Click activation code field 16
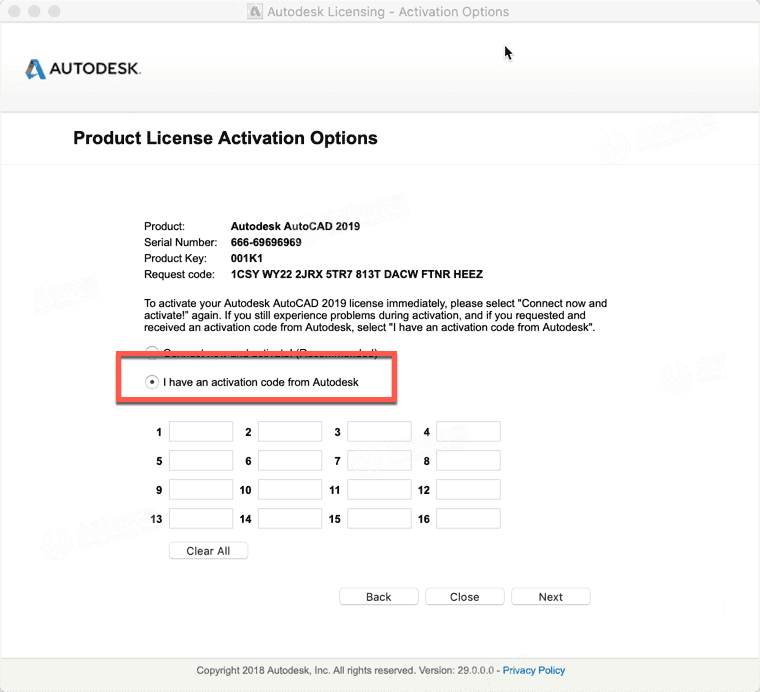The width and height of the screenshot is (760, 692). pos(468,519)
